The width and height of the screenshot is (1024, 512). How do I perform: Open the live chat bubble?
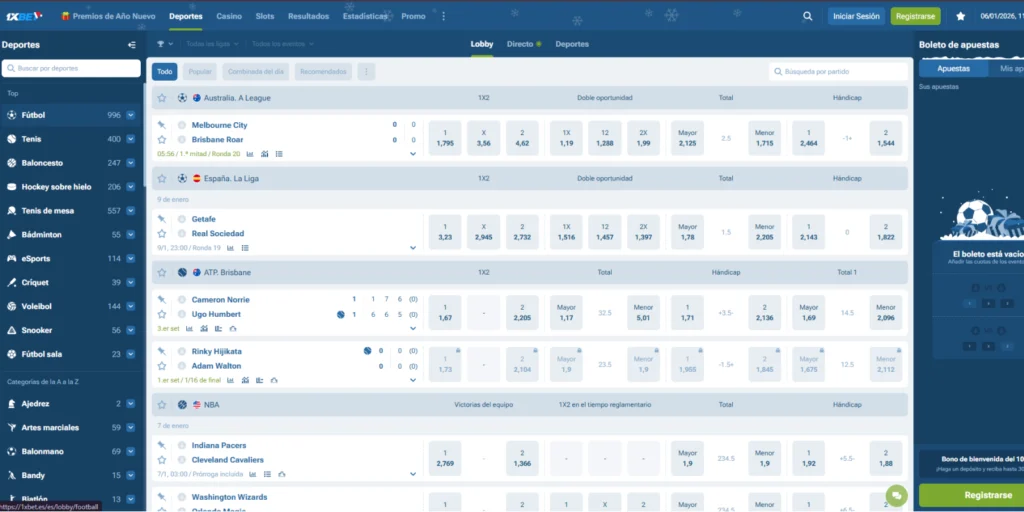[x=897, y=496]
